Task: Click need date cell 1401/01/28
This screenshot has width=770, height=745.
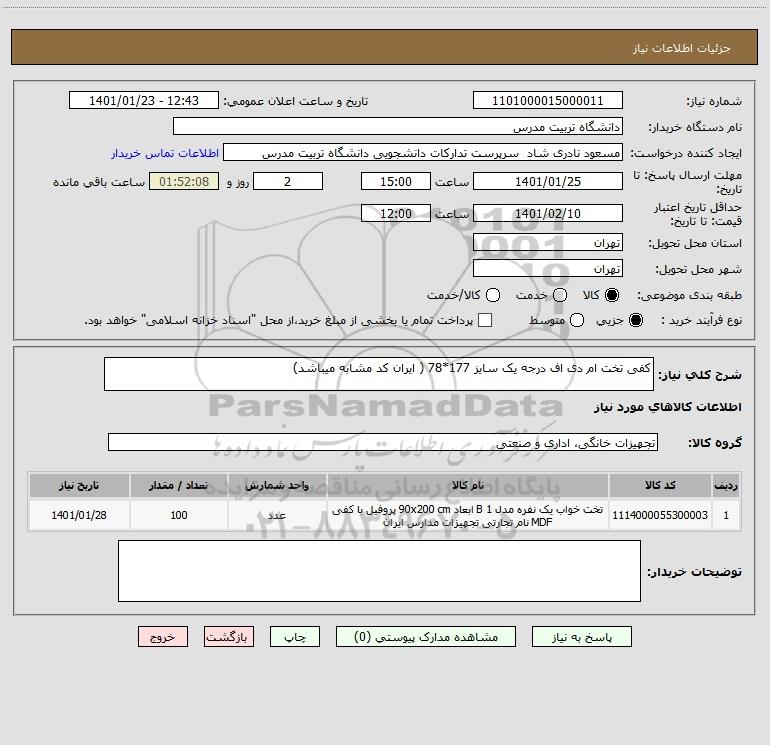Action: pos(79,515)
